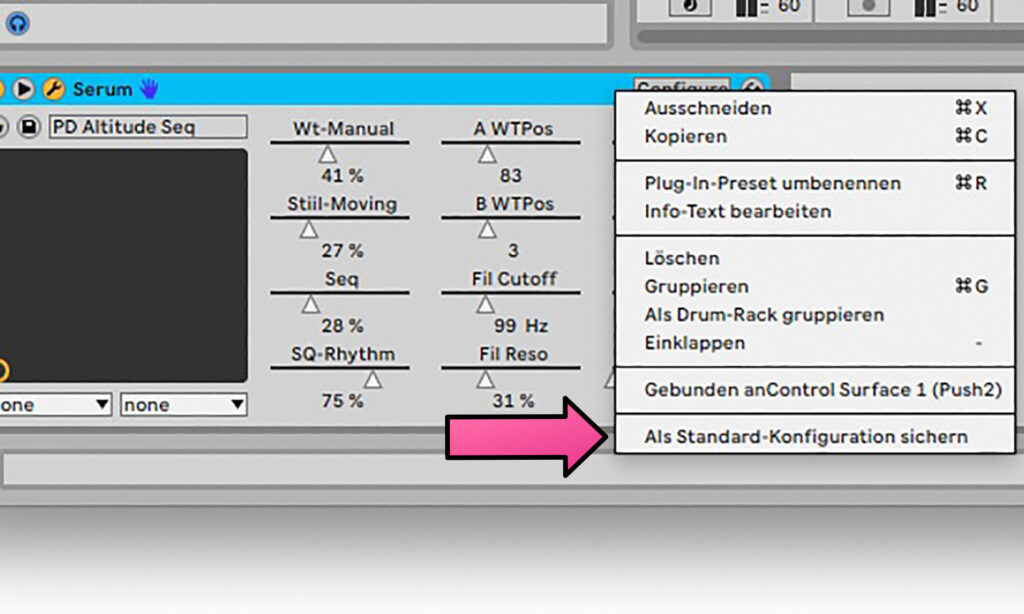
Task: Click the 75 % value under SQ-Rhythm
Action: pyautogui.click(x=342, y=401)
